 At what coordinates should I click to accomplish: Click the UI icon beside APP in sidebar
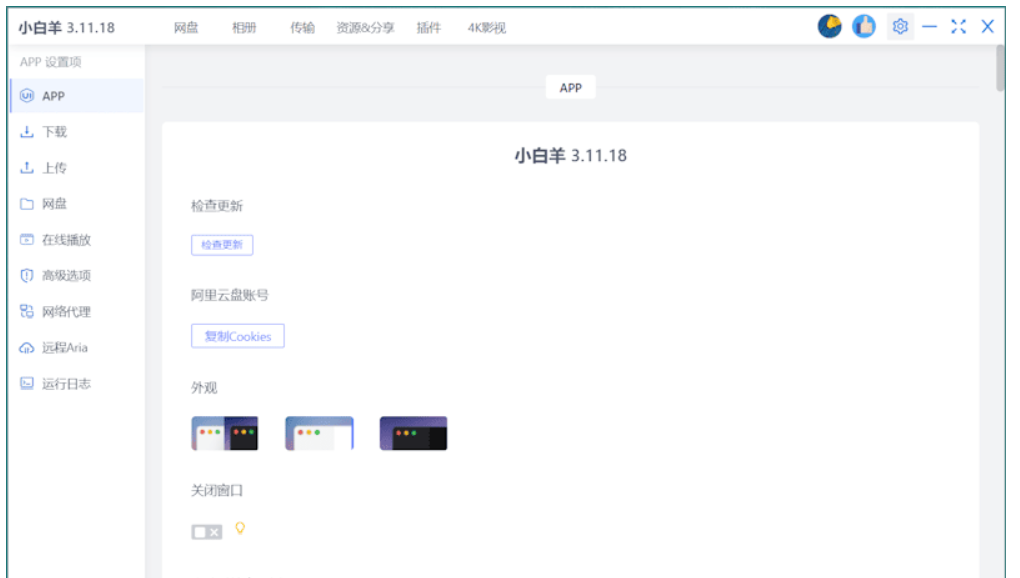coord(27,96)
